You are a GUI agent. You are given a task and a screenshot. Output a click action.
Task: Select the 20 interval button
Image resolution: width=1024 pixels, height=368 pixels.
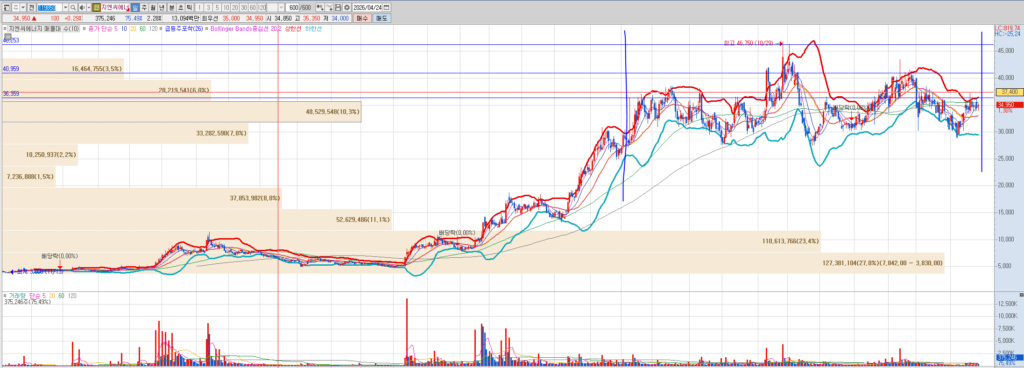click(x=234, y=7)
